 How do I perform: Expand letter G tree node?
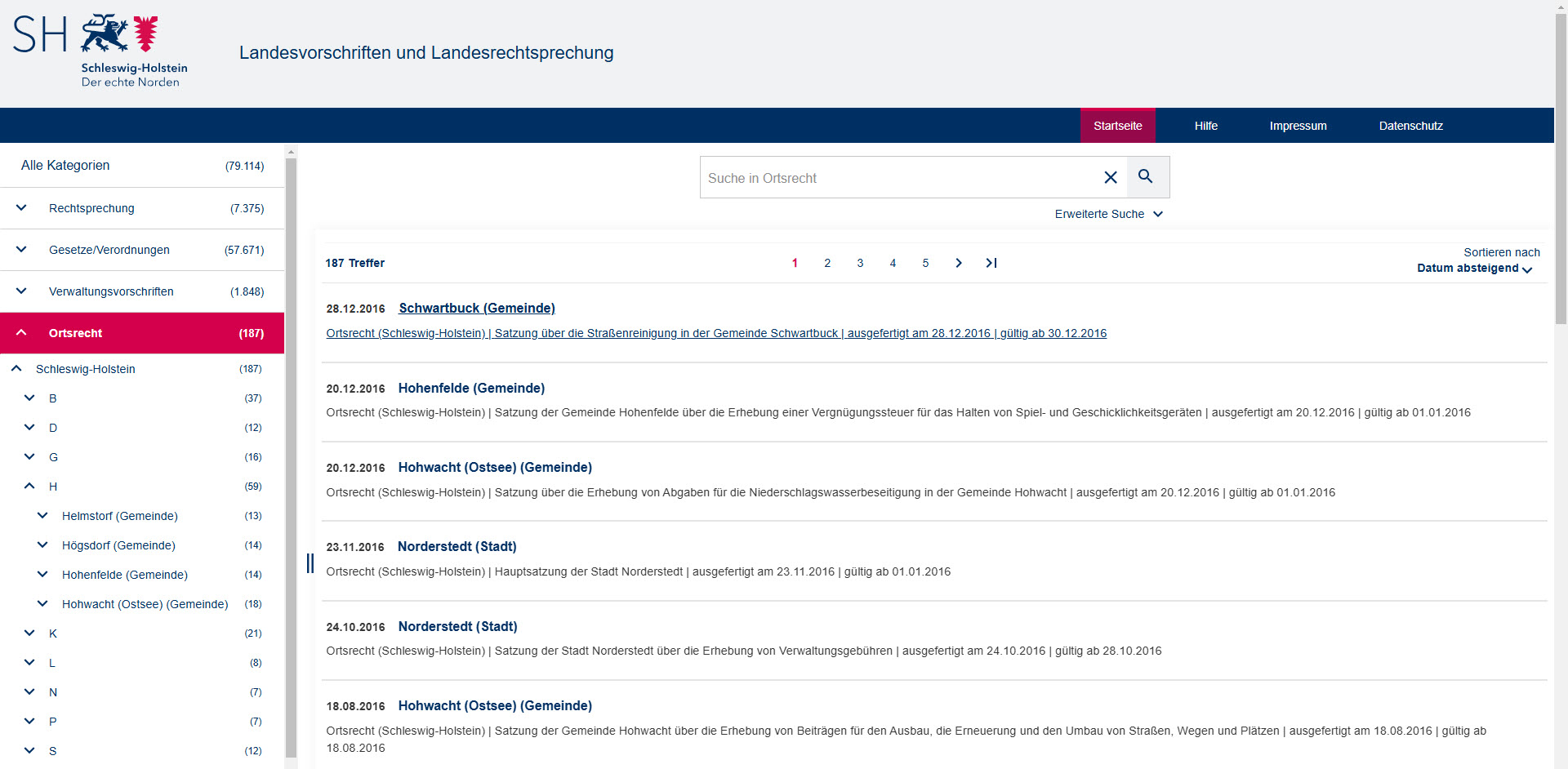tap(29, 457)
